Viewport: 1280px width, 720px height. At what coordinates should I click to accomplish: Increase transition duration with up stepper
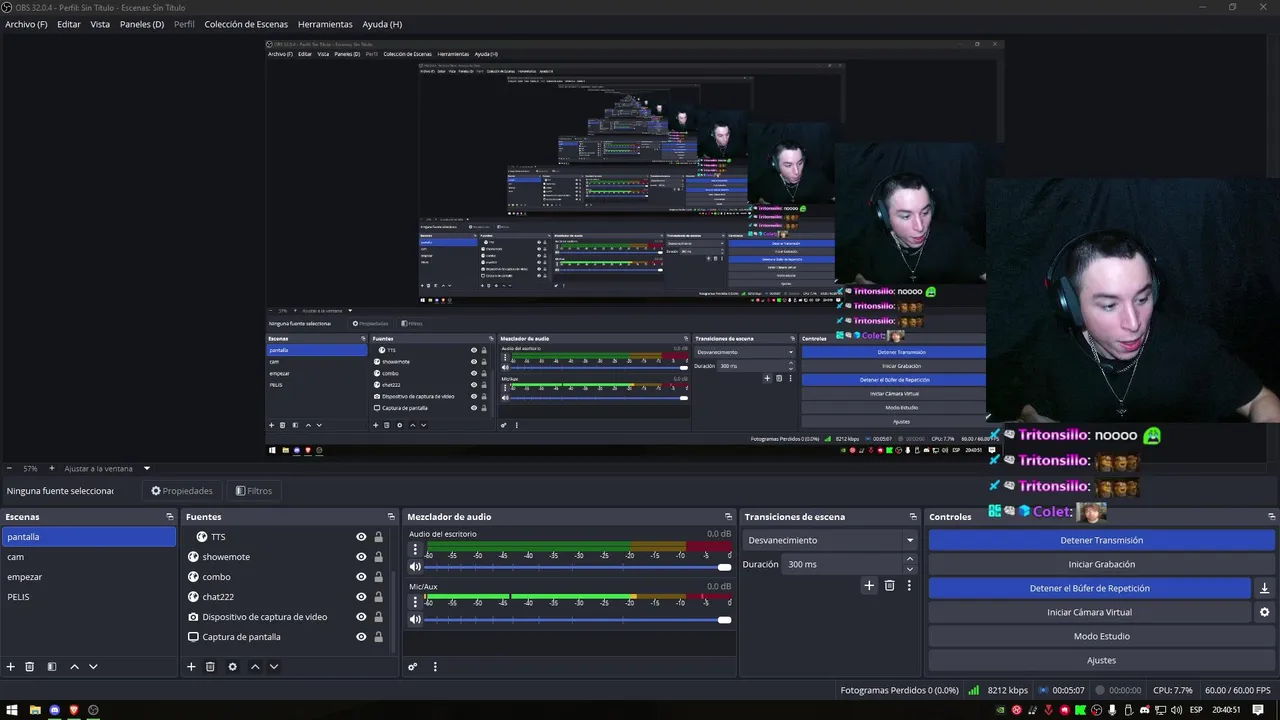click(909, 560)
